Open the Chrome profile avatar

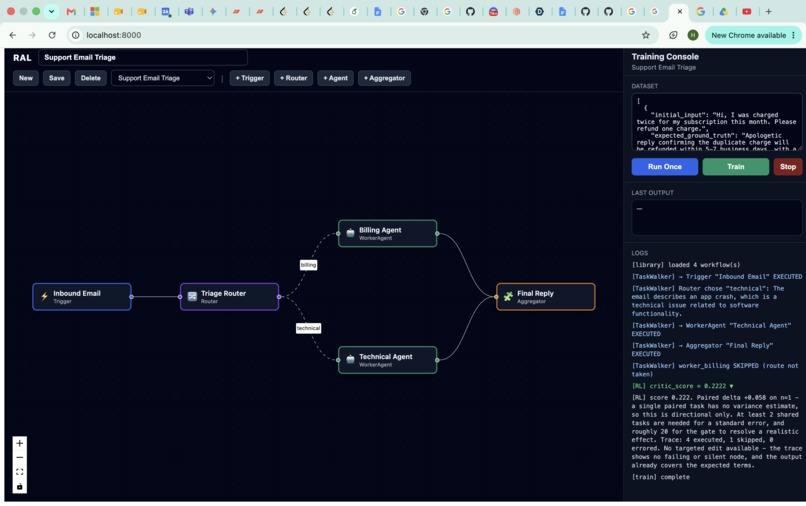[x=693, y=35]
